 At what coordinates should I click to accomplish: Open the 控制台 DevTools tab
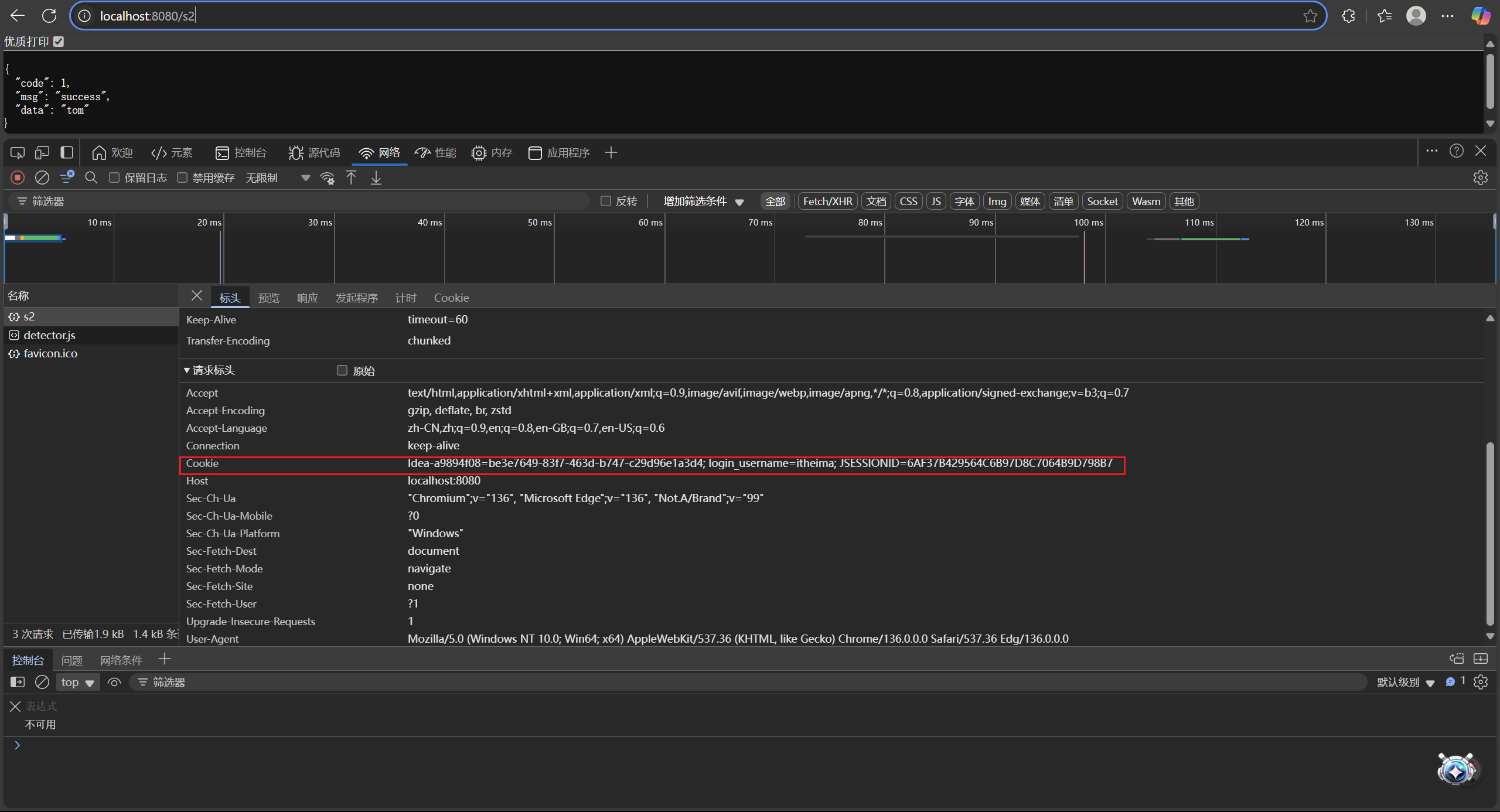(x=241, y=153)
